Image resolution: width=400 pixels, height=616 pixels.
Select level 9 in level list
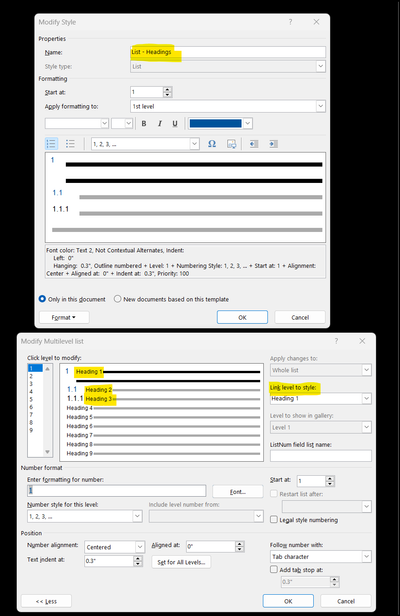35,430
